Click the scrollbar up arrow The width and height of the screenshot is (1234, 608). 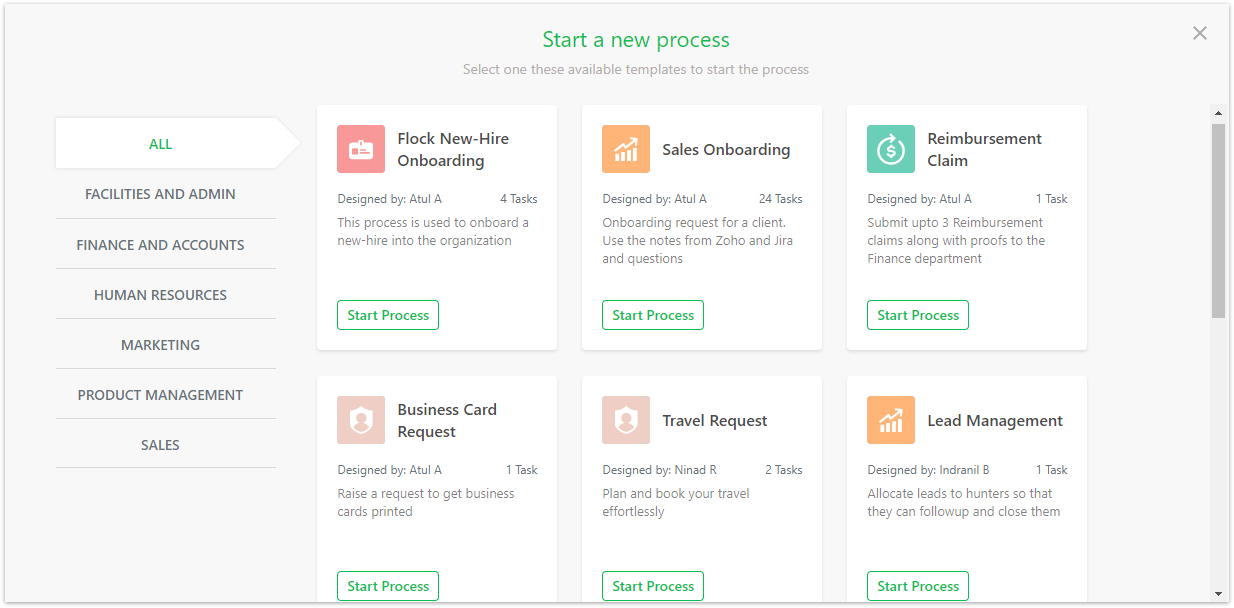coord(1218,113)
